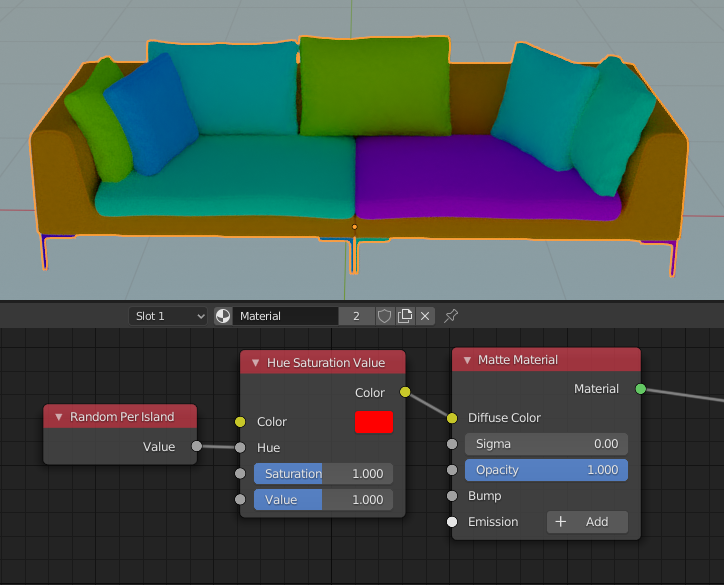Click the green Material output socket

641,389
